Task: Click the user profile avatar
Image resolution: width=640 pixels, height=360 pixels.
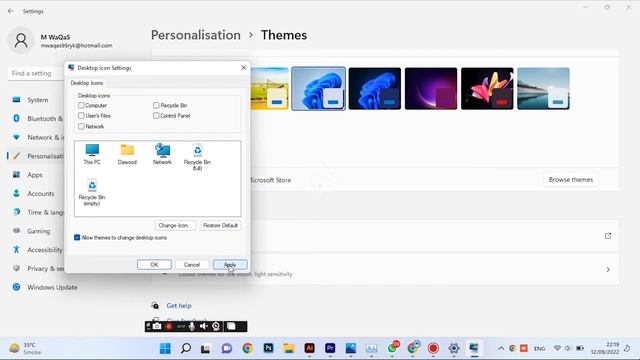Action: coord(21,40)
